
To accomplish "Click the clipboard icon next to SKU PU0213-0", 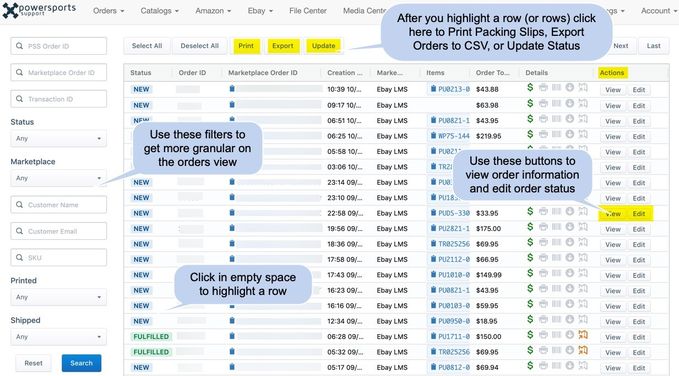I will click(433, 89).
